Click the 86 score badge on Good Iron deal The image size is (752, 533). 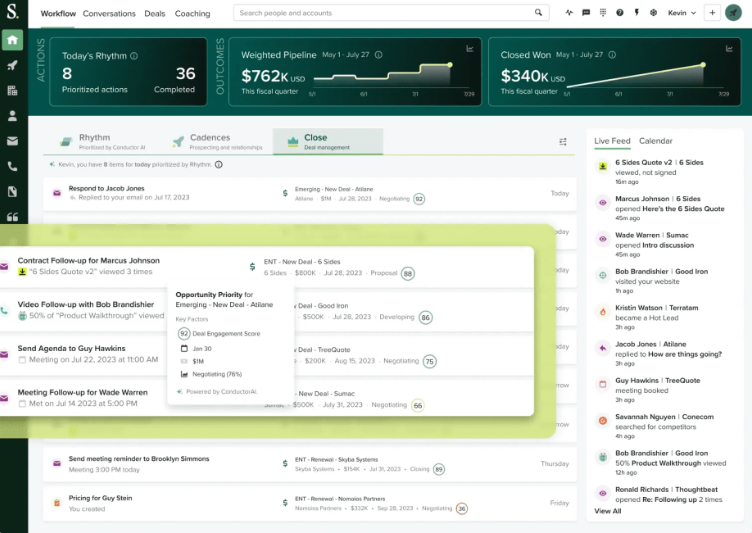pos(425,317)
